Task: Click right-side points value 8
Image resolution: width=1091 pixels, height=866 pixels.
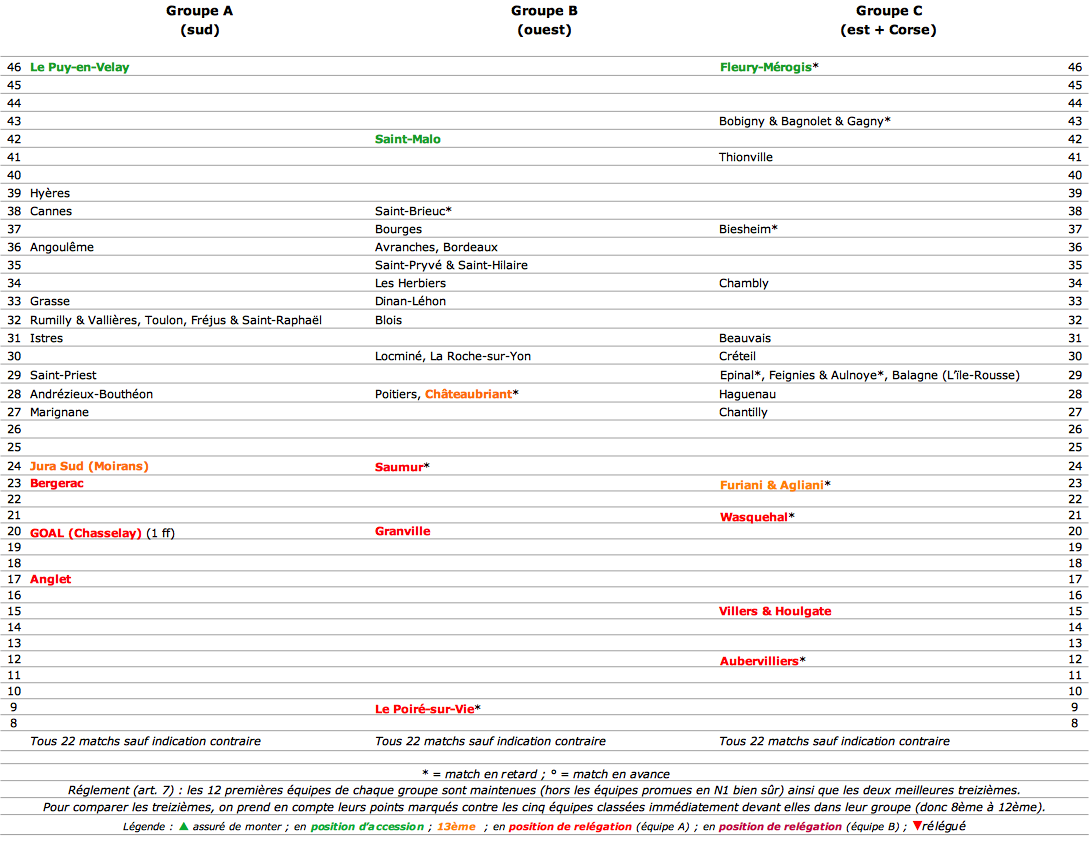Action: pos(1075,724)
